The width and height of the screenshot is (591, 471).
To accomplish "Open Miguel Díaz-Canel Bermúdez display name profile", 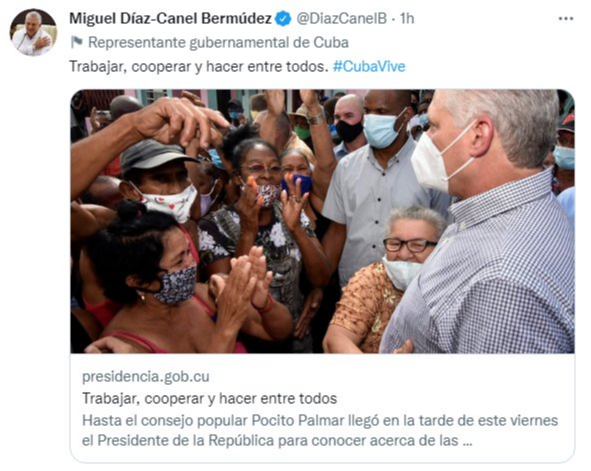I will click(x=170, y=18).
